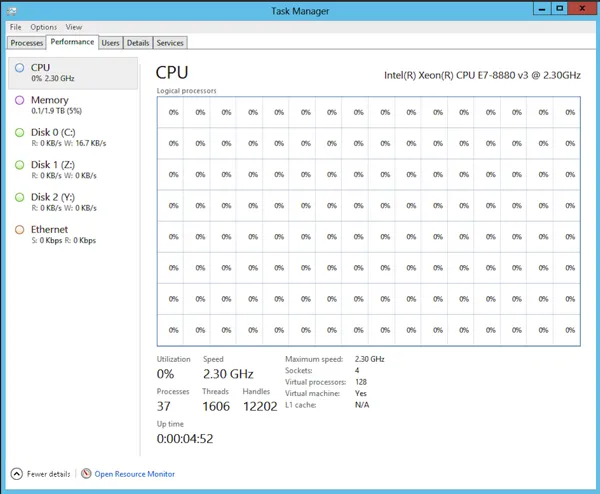Select the Ethernet orange circle icon

(20, 230)
